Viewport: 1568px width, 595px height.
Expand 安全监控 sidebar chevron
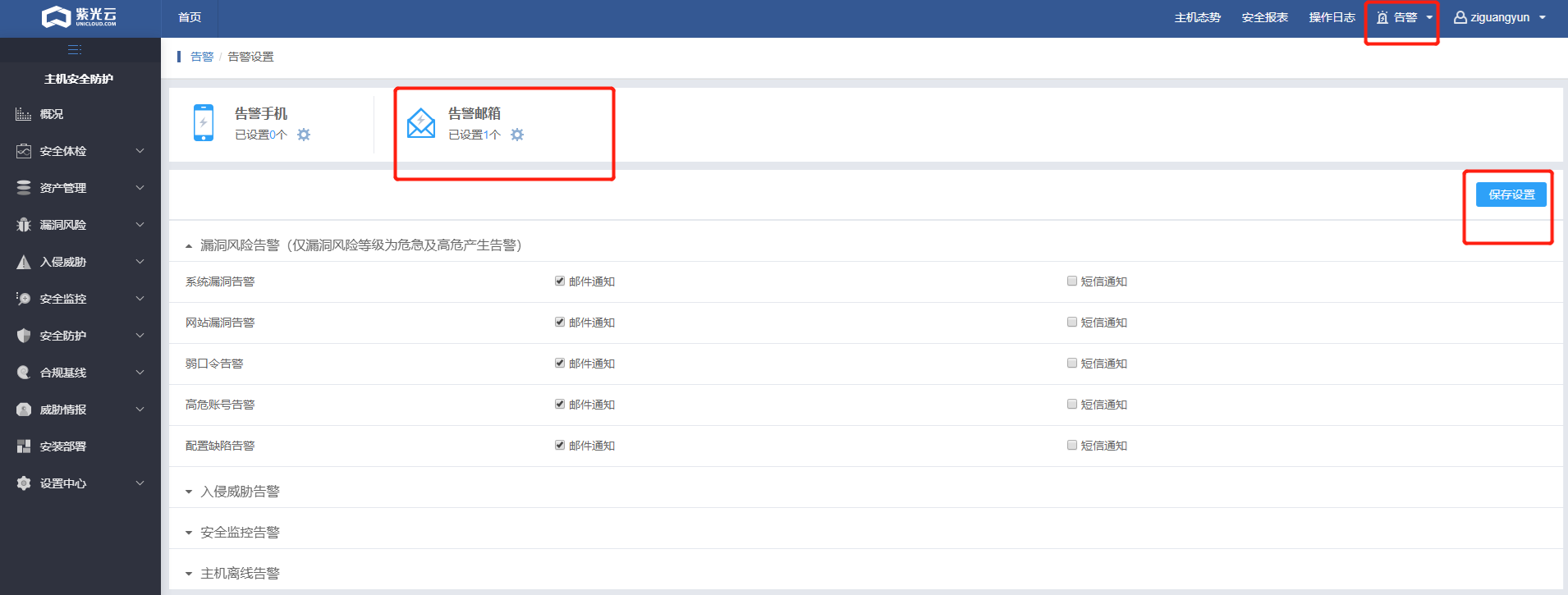tap(140, 299)
